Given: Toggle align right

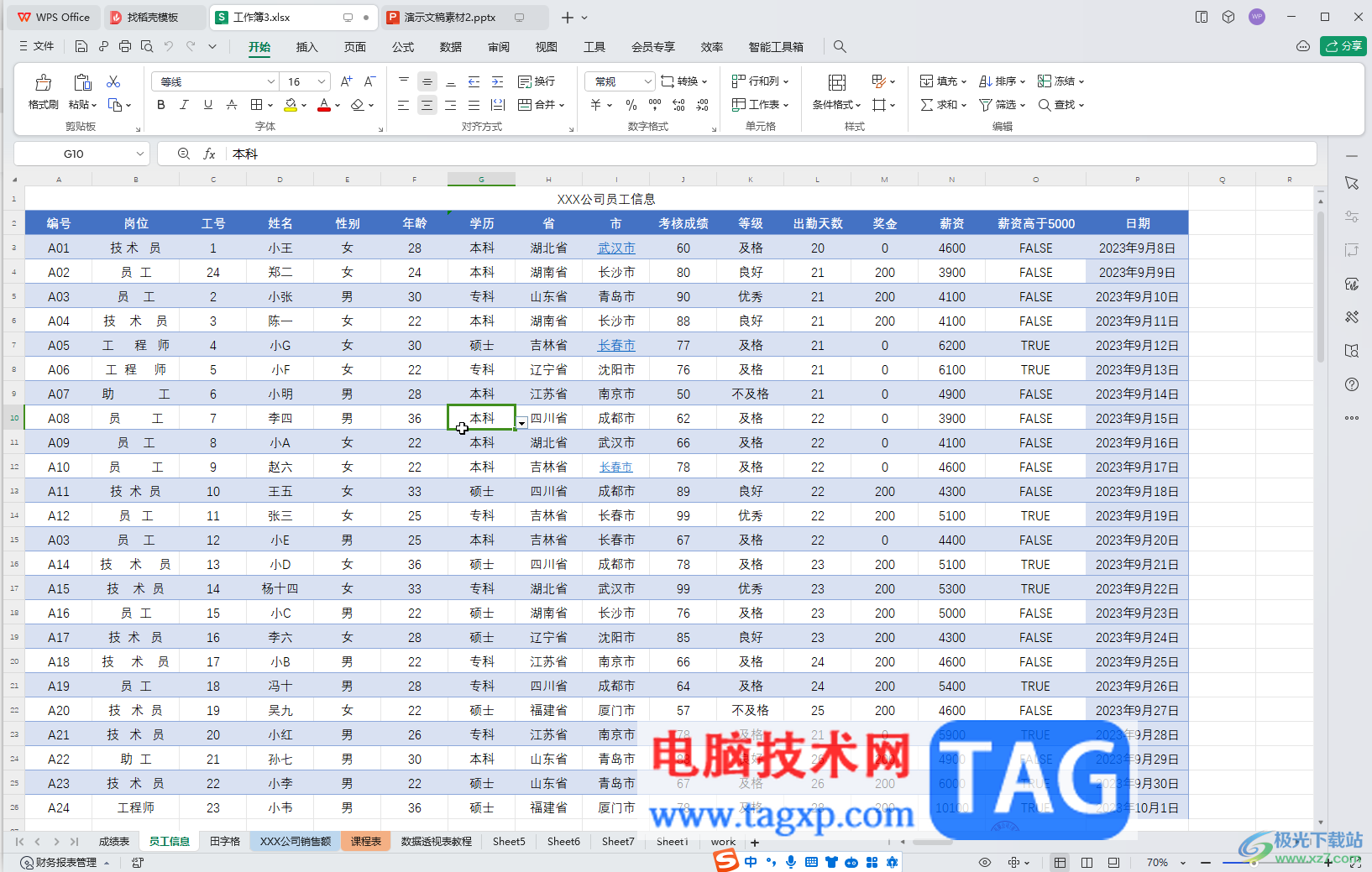Looking at the screenshot, I should (x=451, y=105).
